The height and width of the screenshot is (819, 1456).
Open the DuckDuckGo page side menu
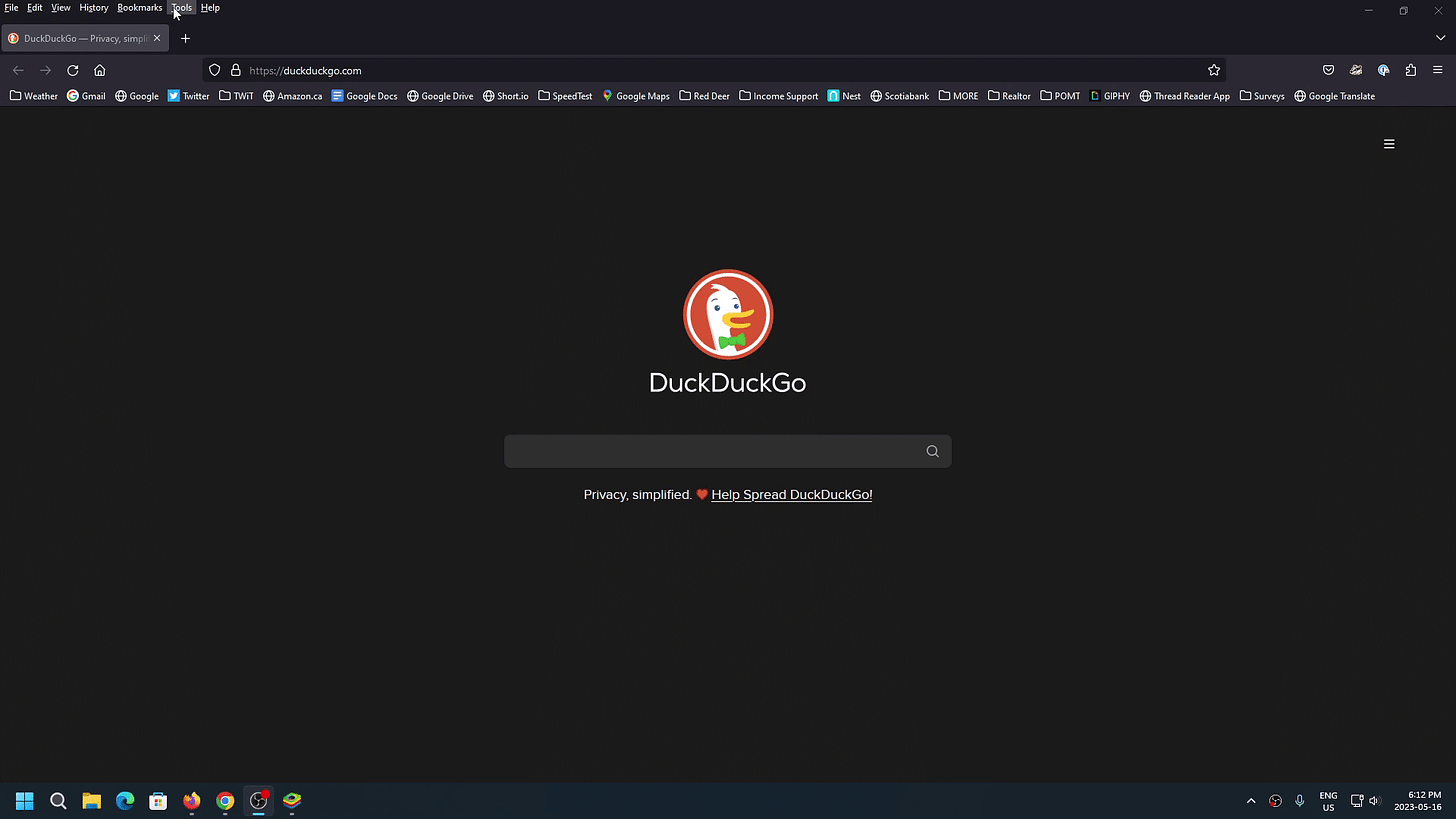(1389, 144)
